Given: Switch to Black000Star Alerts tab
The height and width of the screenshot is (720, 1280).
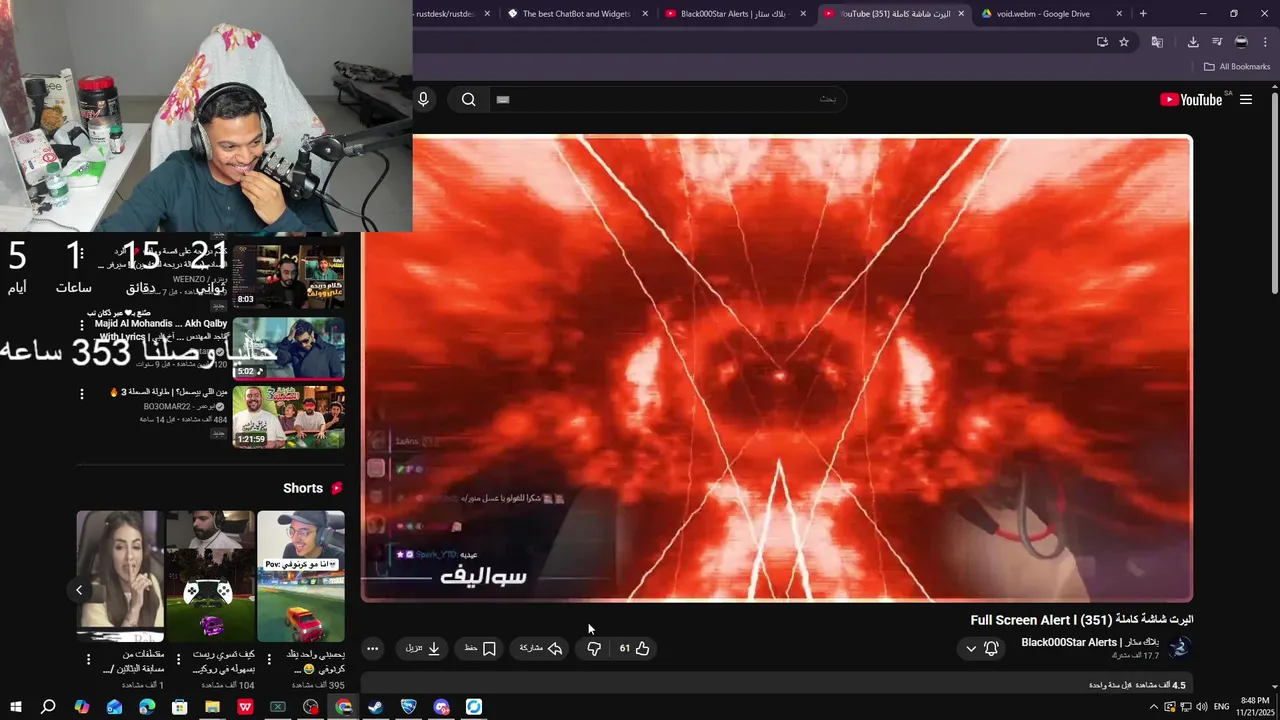Looking at the screenshot, I should [733, 14].
